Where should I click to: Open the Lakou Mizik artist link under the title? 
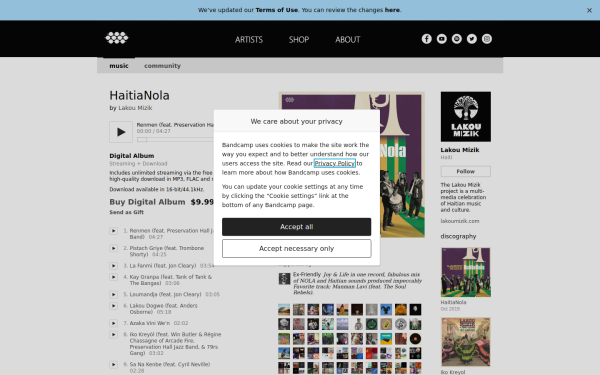(135, 108)
